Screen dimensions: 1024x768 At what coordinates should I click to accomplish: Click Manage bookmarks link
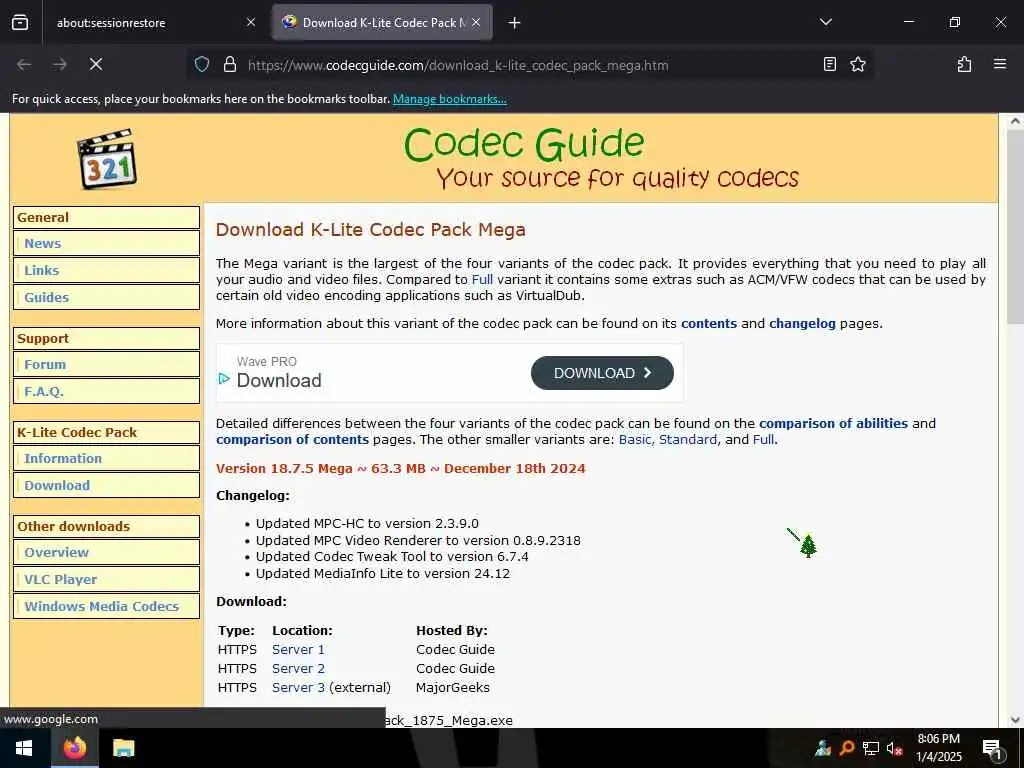coord(449,99)
